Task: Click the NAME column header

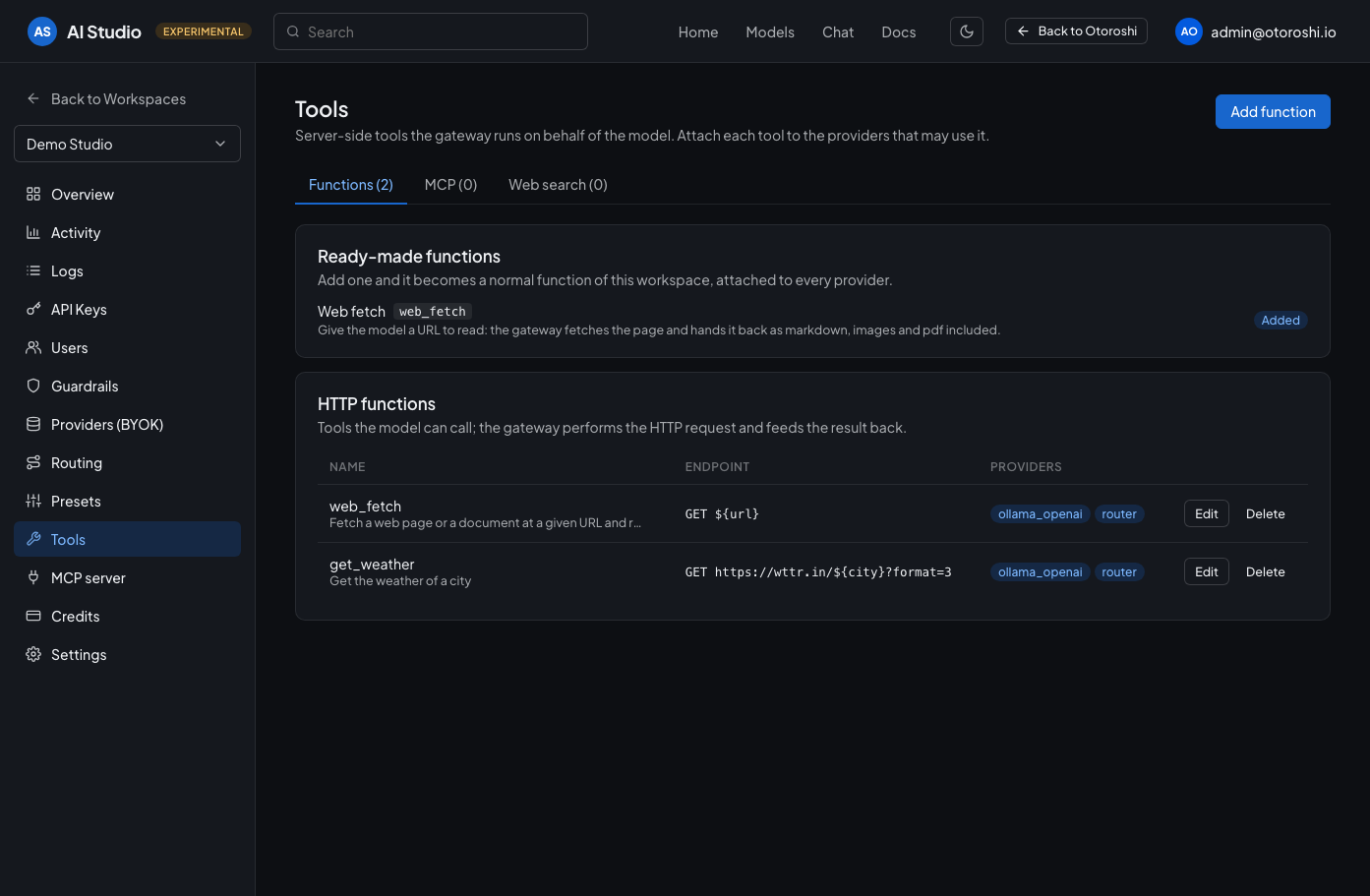Action: pos(347,466)
